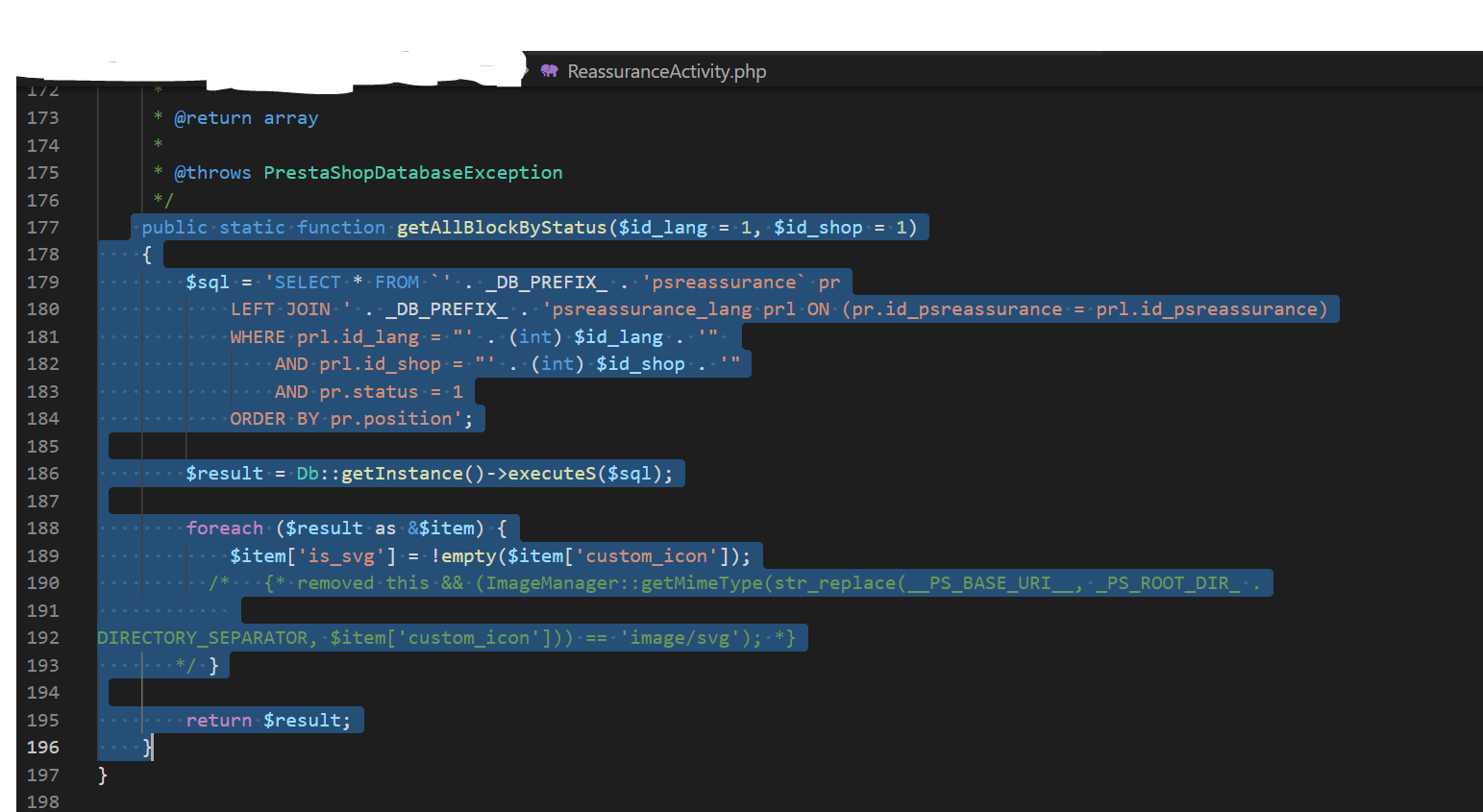The image size is (1483, 812).
Task: Click line number 190 in the gutter
Action: click(x=42, y=582)
